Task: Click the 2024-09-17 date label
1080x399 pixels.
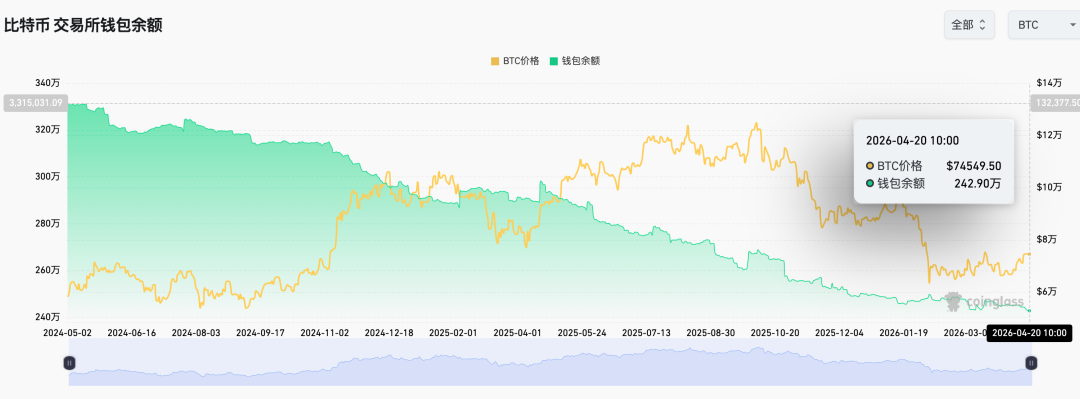Action: coord(261,332)
